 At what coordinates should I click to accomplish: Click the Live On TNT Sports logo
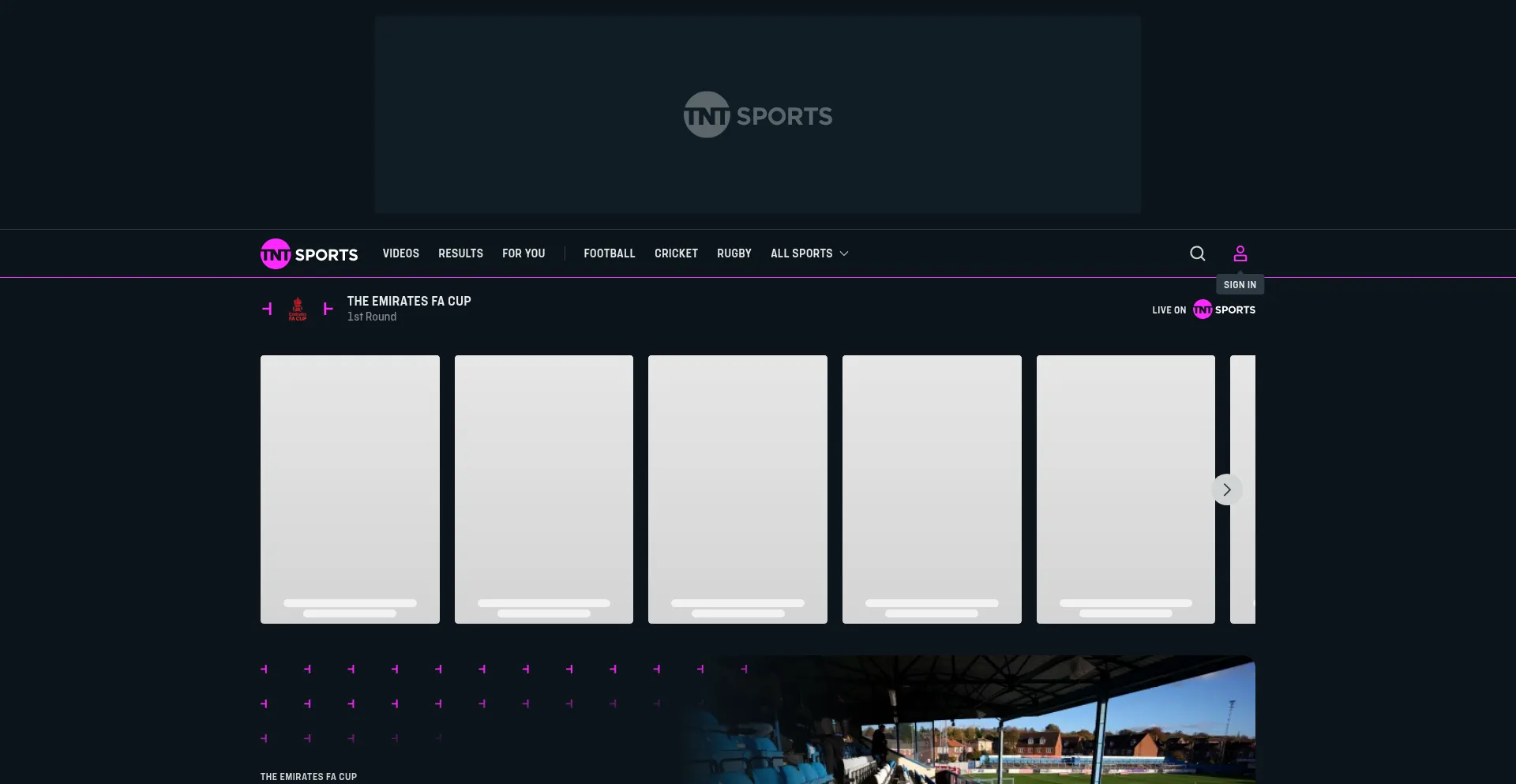pyautogui.click(x=1223, y=309)
